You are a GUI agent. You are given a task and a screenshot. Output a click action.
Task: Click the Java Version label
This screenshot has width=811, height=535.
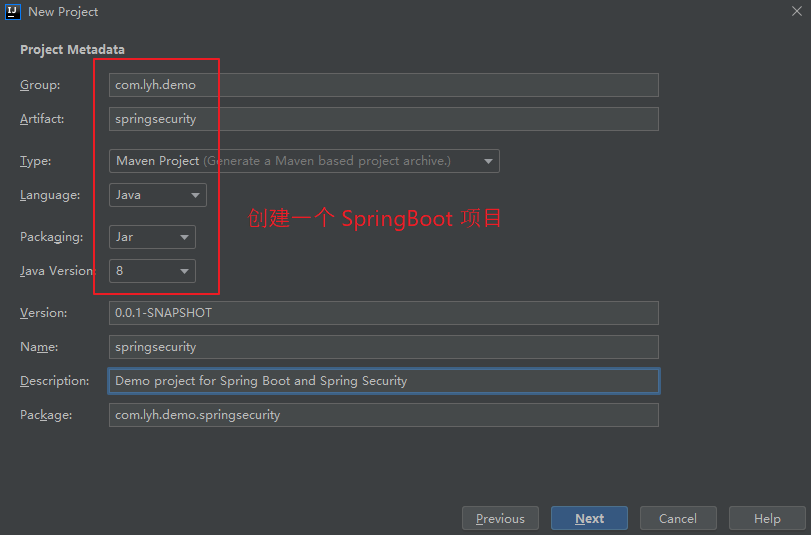tap(58, 271)
